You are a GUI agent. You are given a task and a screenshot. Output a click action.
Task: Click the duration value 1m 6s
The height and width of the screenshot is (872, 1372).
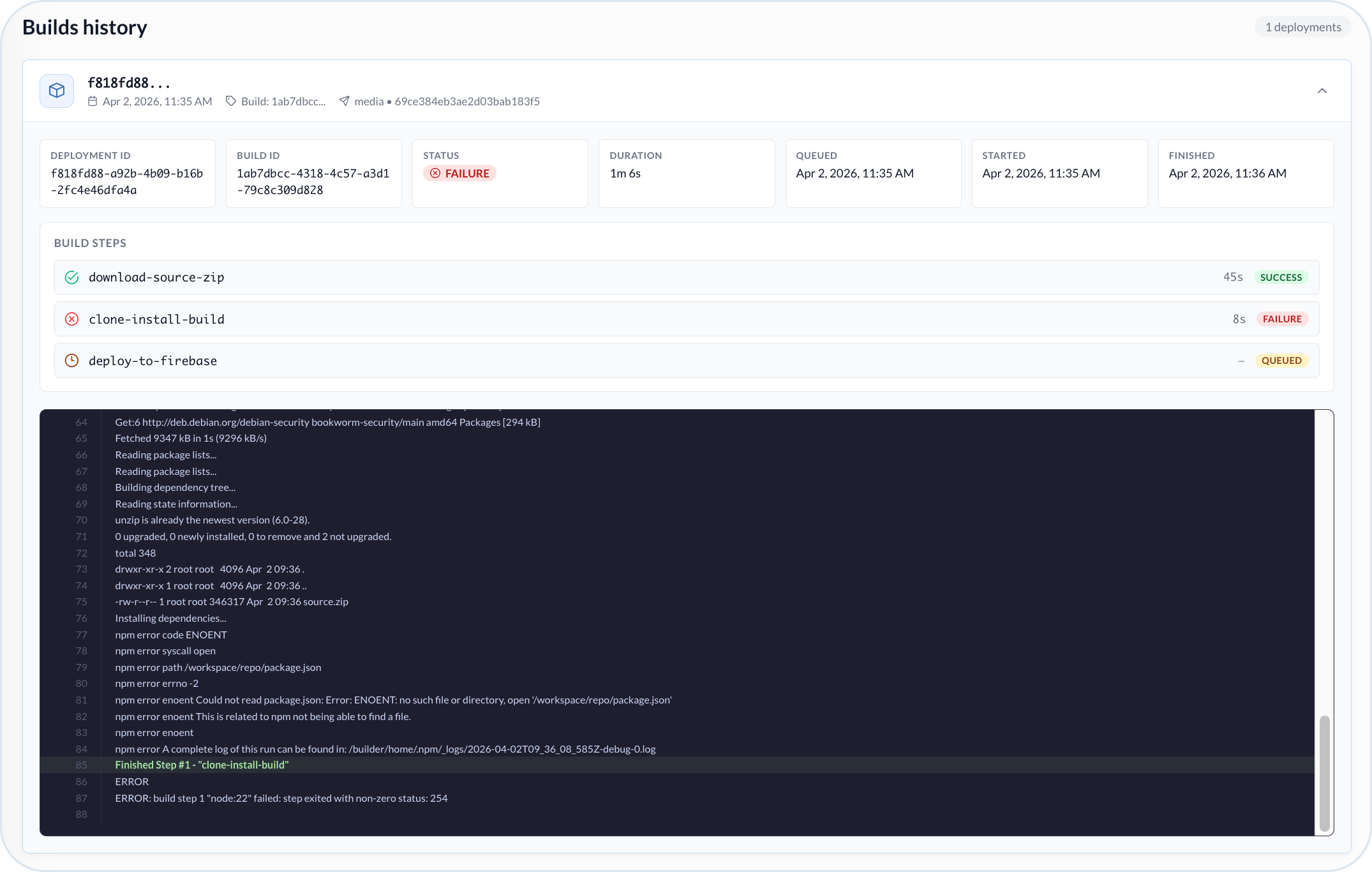pyautogui.click(x=625, y=173)
